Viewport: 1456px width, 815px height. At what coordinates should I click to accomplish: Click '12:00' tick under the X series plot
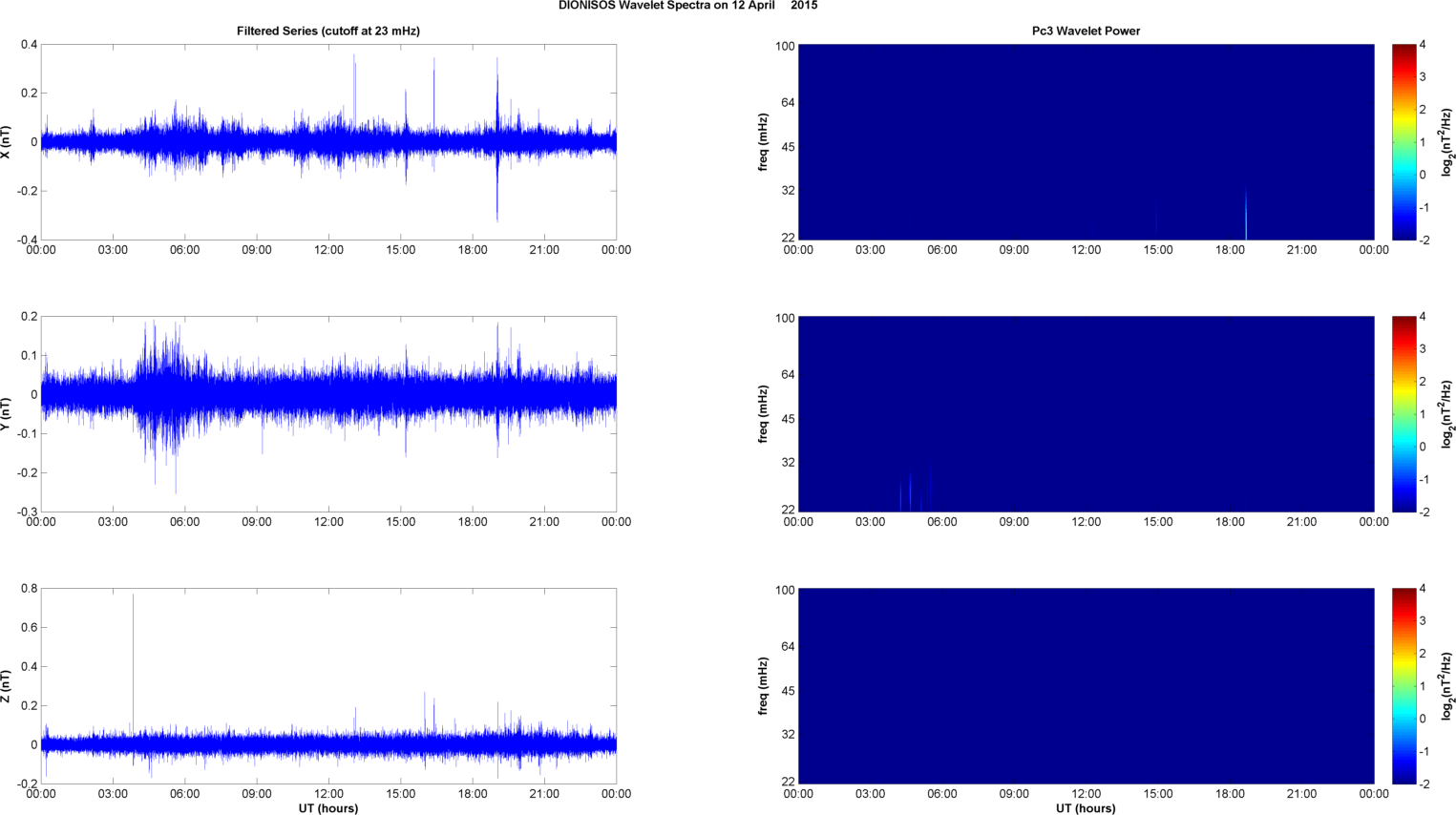328,250
